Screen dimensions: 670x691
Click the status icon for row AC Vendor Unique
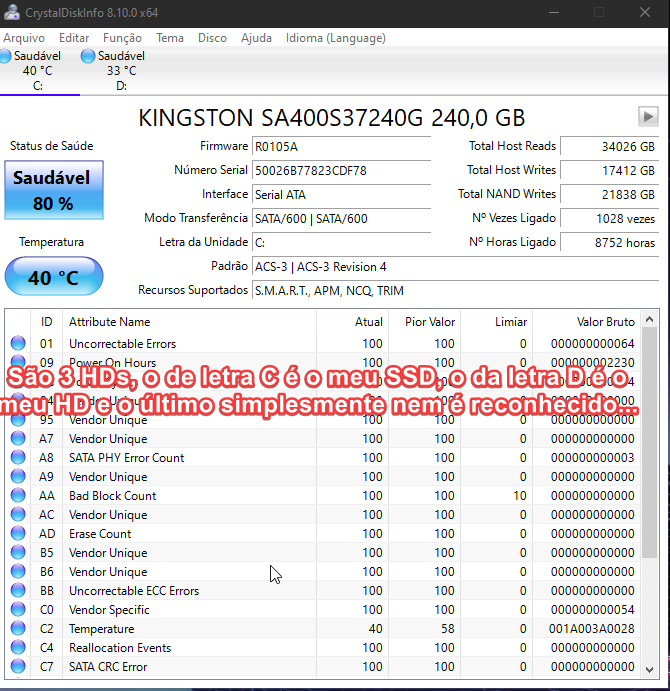(18, 514)
